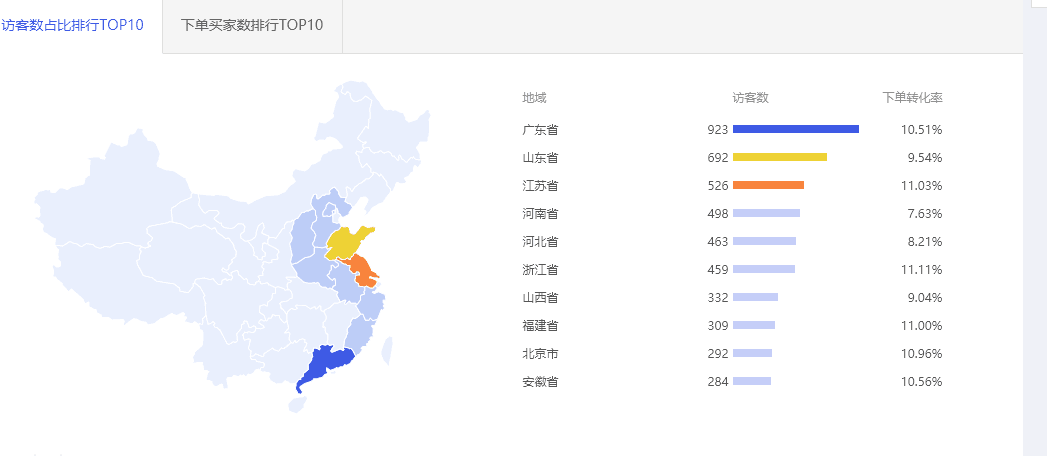Select the 浙江省 row label
Viewport: 1047px width, 456px height.
540,270
